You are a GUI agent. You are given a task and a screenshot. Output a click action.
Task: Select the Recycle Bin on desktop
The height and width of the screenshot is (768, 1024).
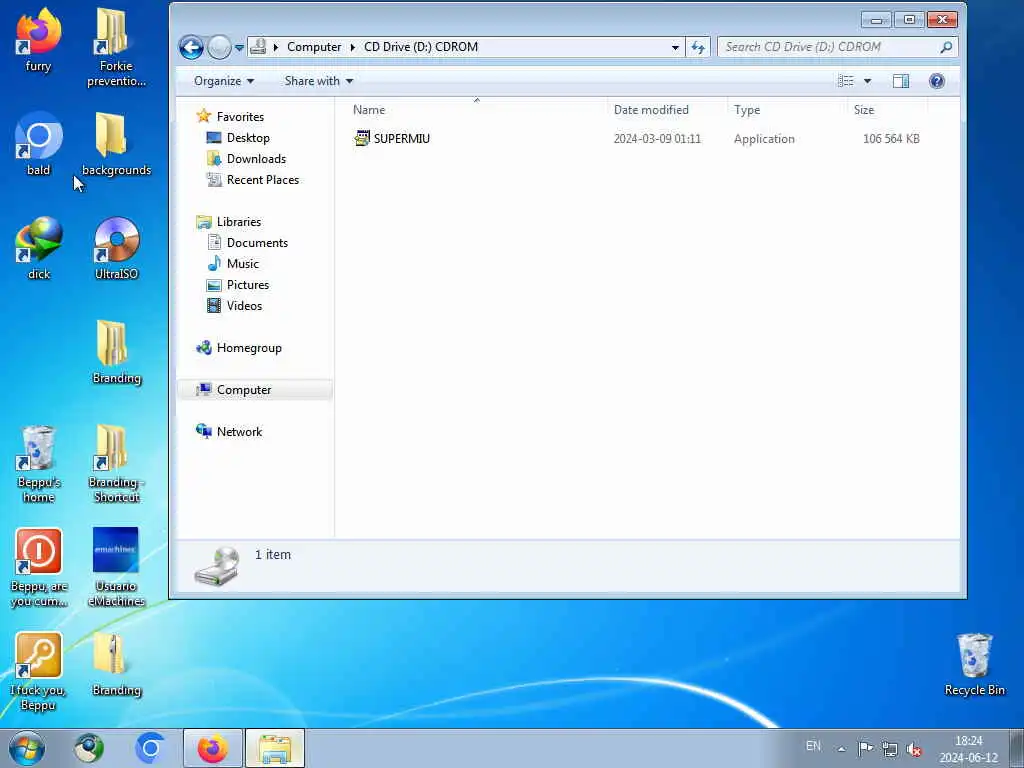point(974,664)
